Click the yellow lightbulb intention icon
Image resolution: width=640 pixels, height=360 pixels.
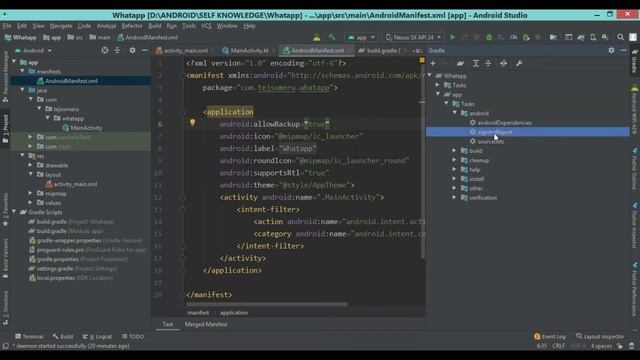click(x=192, y=122)
